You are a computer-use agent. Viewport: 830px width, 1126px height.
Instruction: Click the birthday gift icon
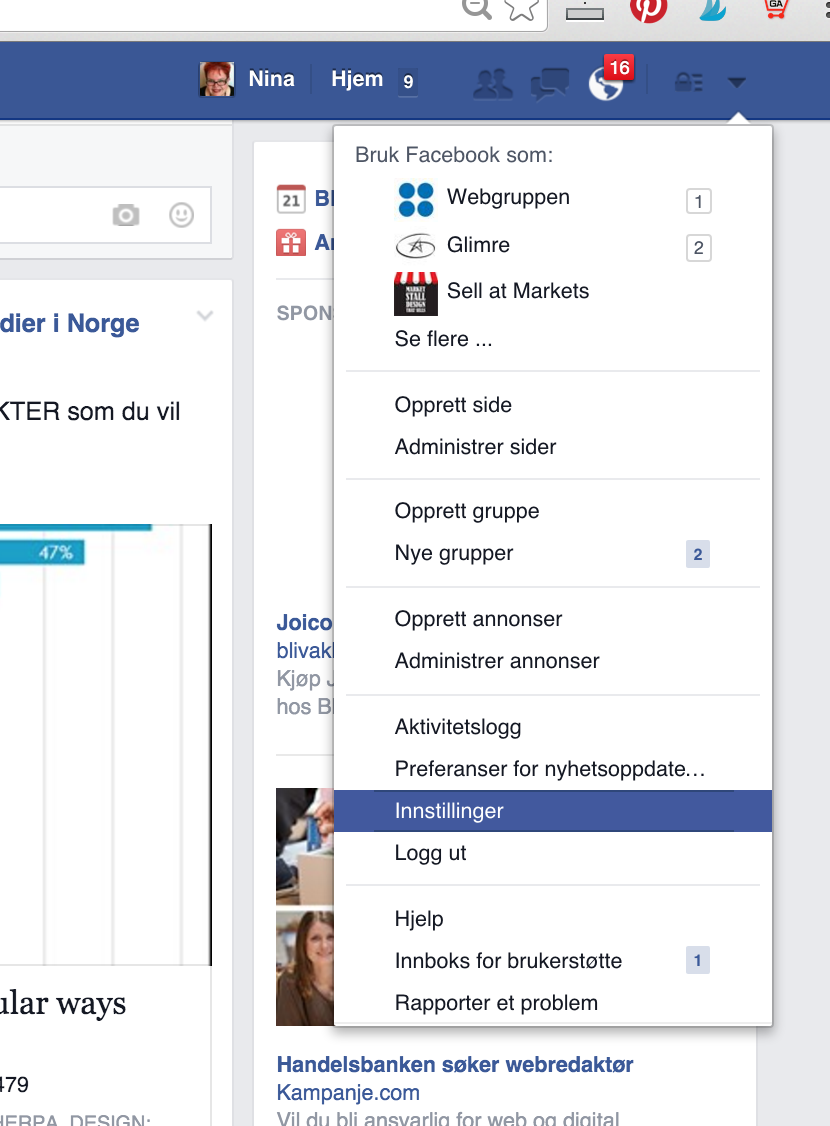tap(291, 243)
